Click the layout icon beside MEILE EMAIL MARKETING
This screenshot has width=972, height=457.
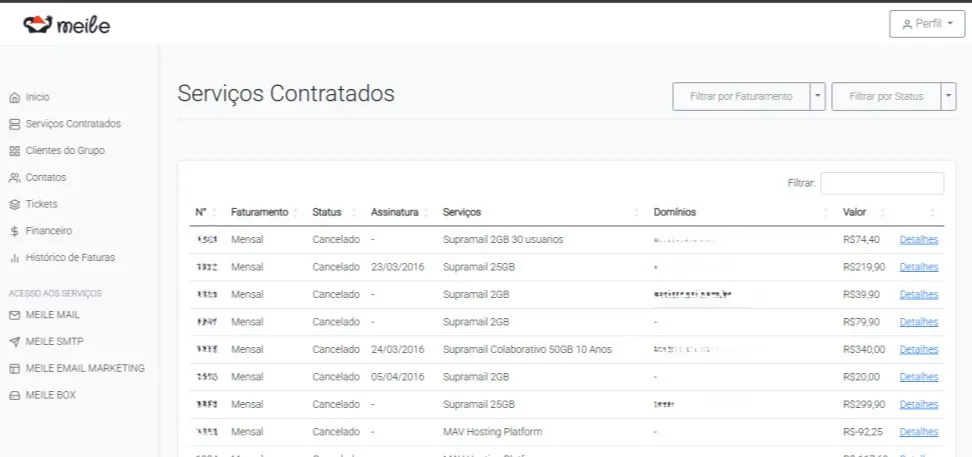15,368
